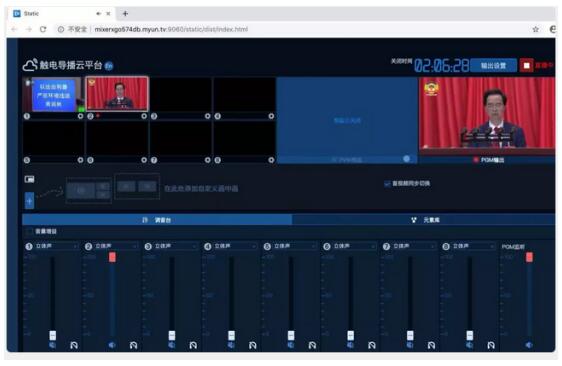Open settings gear of input source 4
This screenshot has height=366, width=562.
tap(271, 116)
